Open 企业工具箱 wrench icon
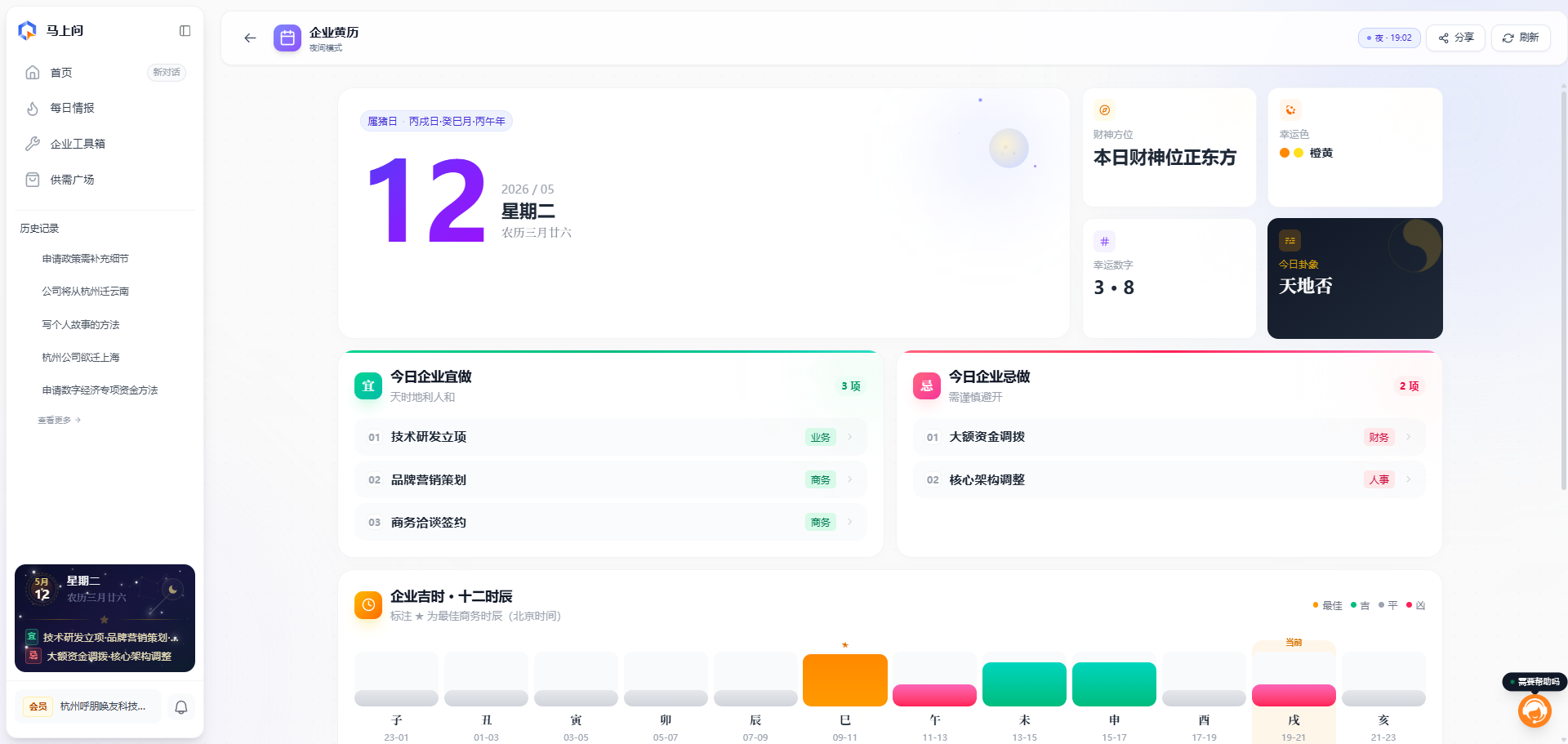Image resolution: width=1568 pixels, height=744 pixels. coord(33,144)
